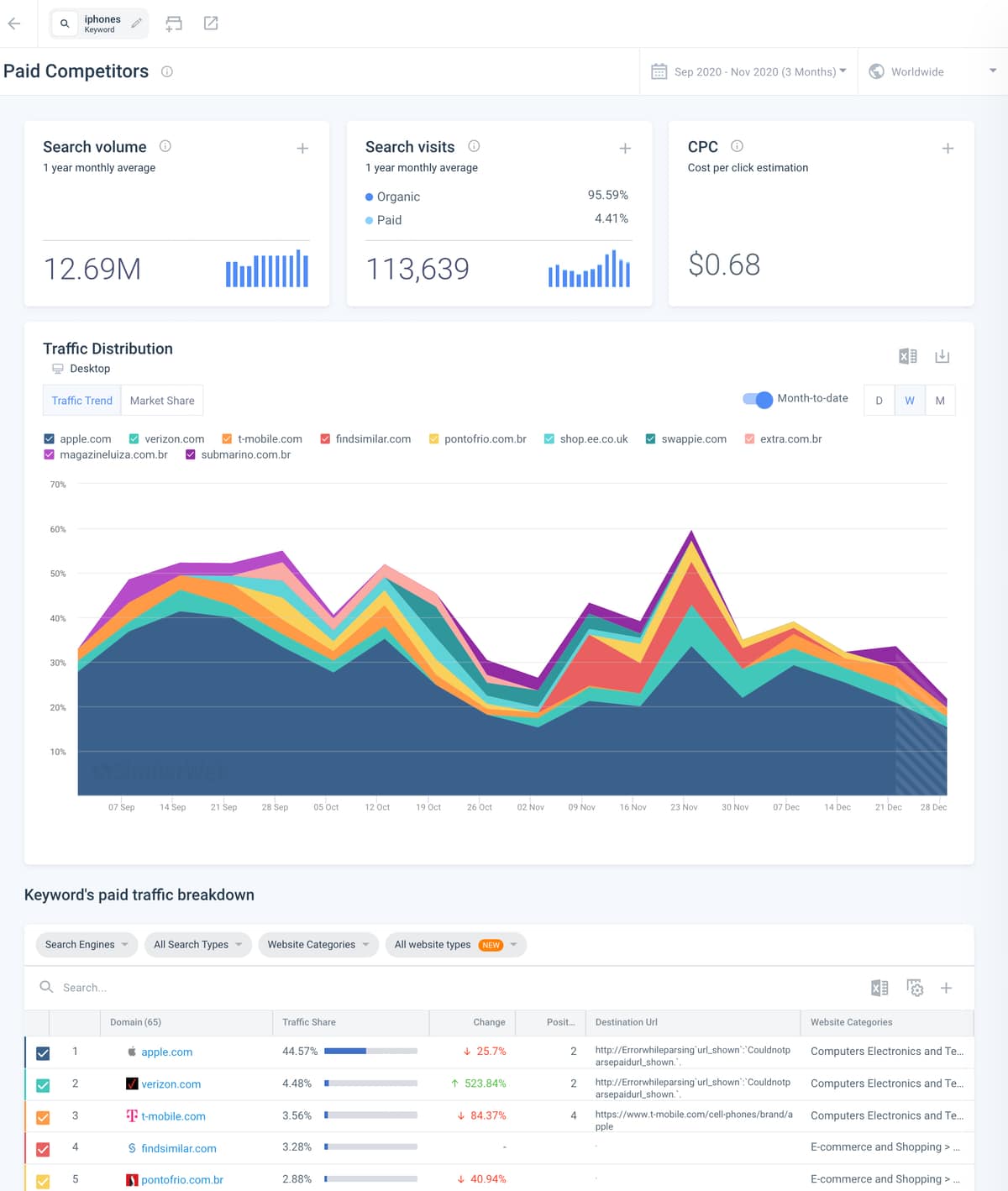The image size is (1008, 1191).
Task: Sort table by Change column
Action: (x=489, y=1022)
